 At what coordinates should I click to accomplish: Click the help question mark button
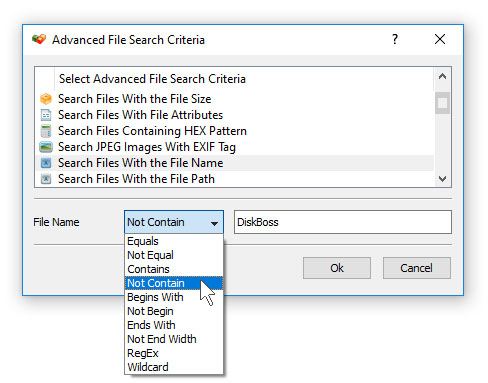pos(395,39)
